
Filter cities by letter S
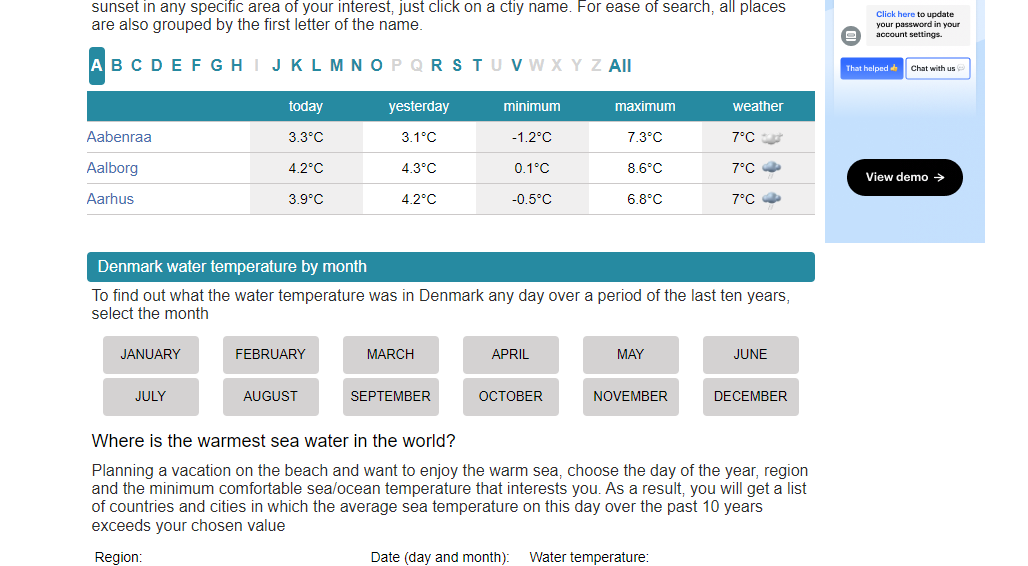(x=457, y=66)
